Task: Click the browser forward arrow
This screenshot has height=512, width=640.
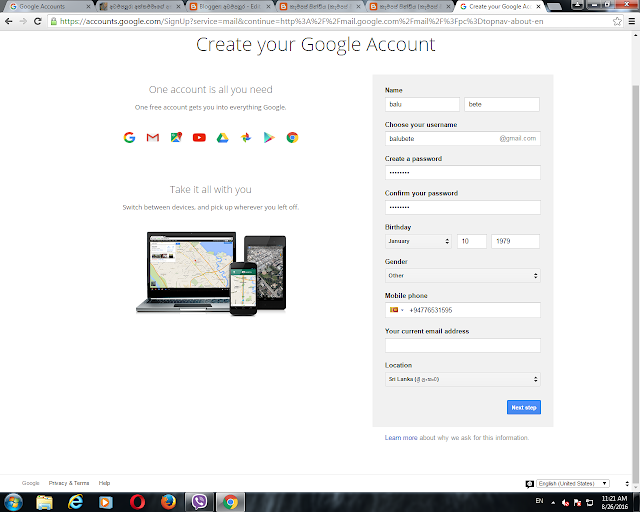Action: click(23, 21)
